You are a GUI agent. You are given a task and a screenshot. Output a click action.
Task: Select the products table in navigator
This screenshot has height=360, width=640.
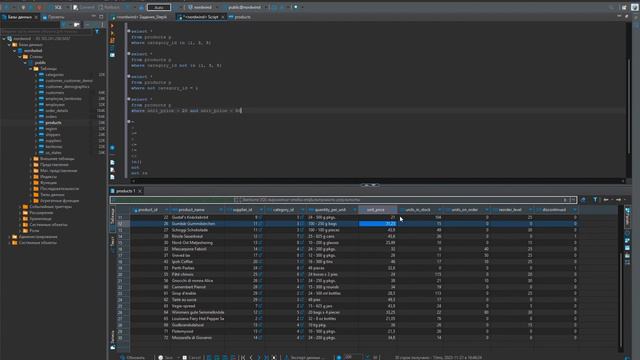coord(53,122)
